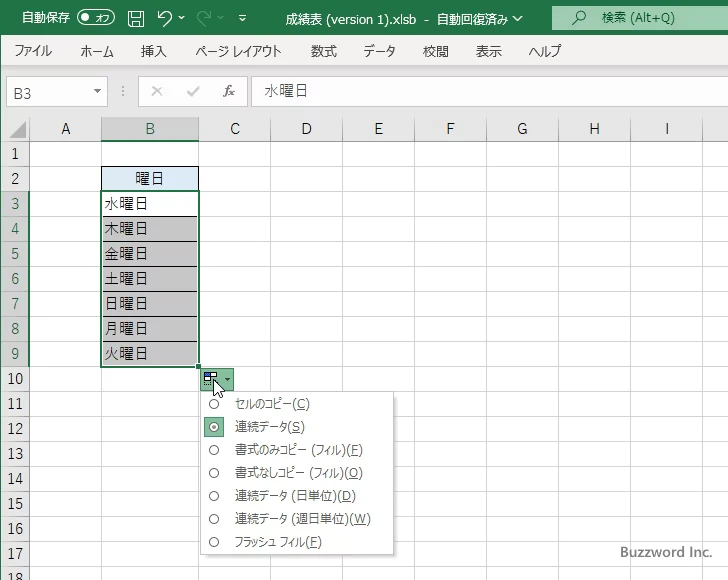Open the データ ribbon tab

(x=379, y=51)
